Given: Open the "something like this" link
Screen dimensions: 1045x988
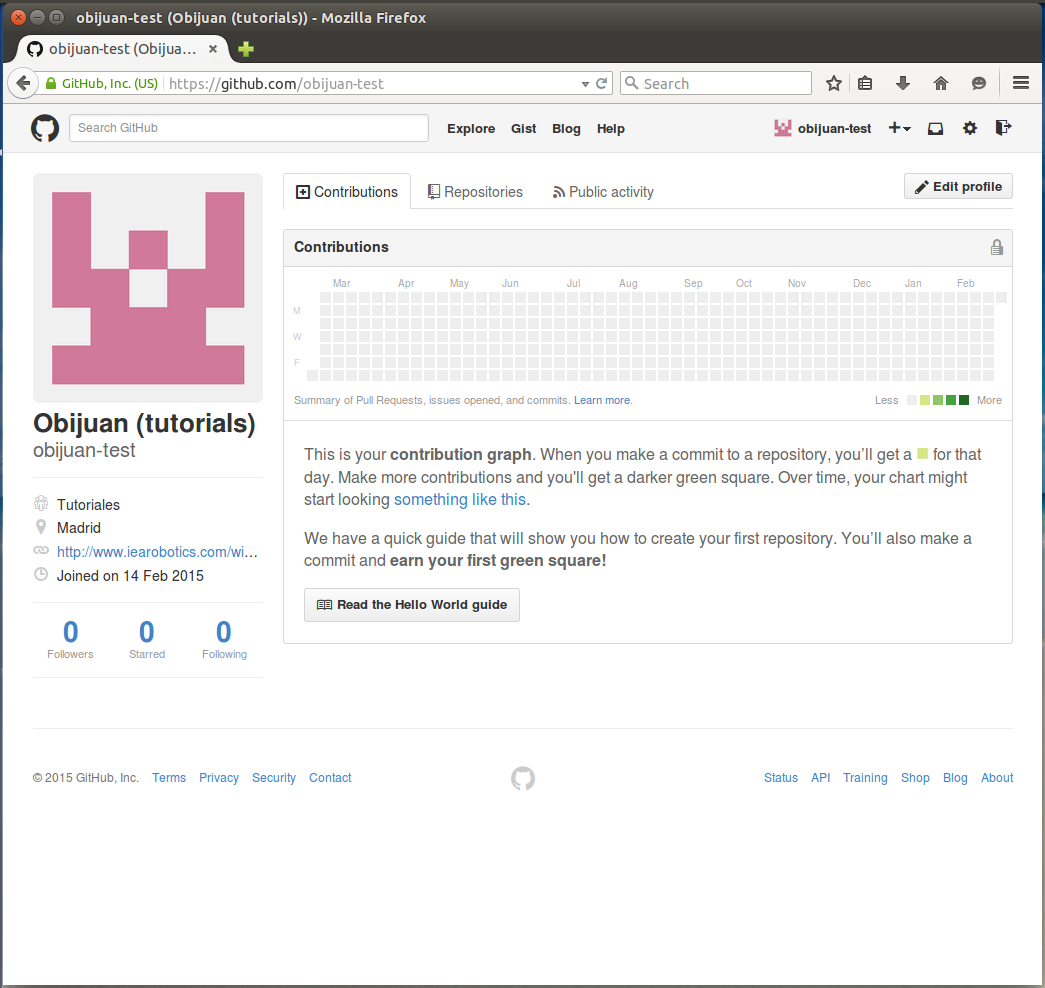Looking at the screenshot, I should (459, 500).
